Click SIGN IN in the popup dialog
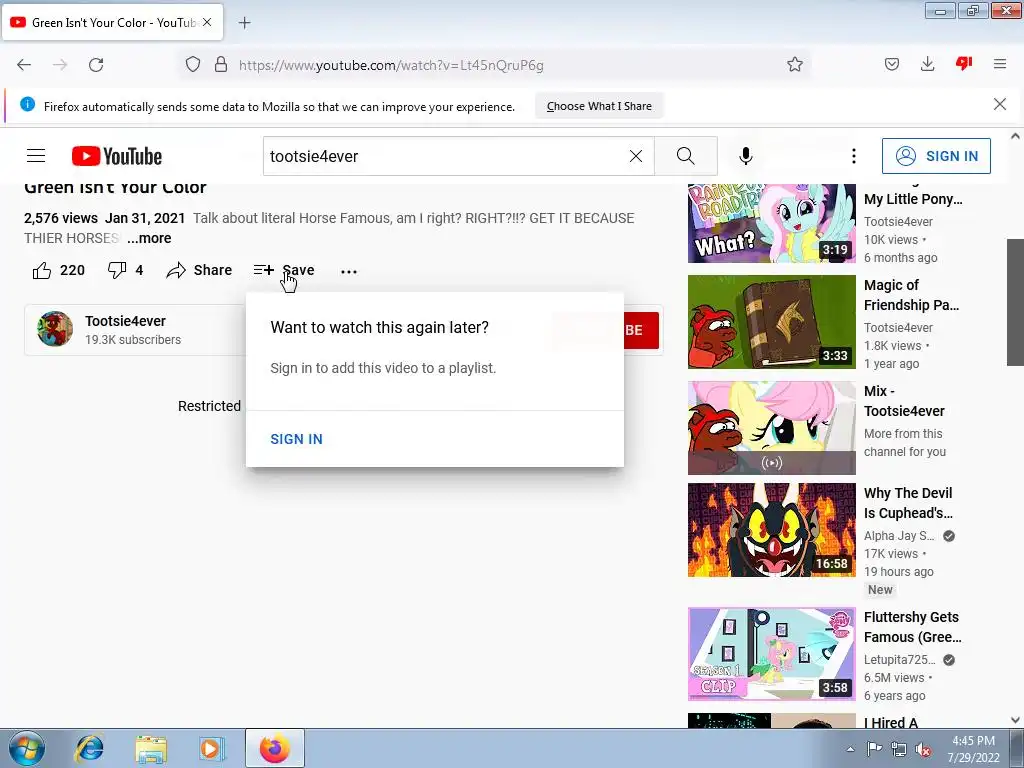Screen dimensions: 1024x768 (x=296, y=439)
